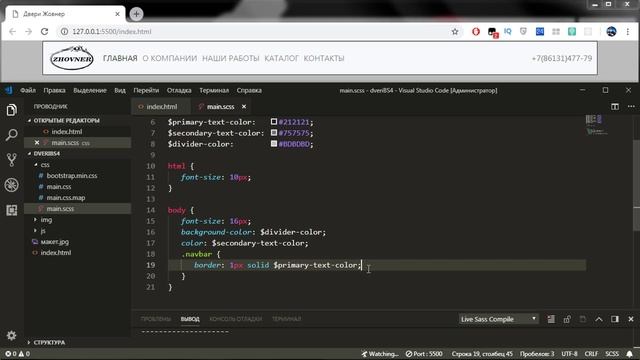
Task: Click the НАШИ РАБОТЫ navigation link
Action: pyautogui.click(x=231, y=58)
